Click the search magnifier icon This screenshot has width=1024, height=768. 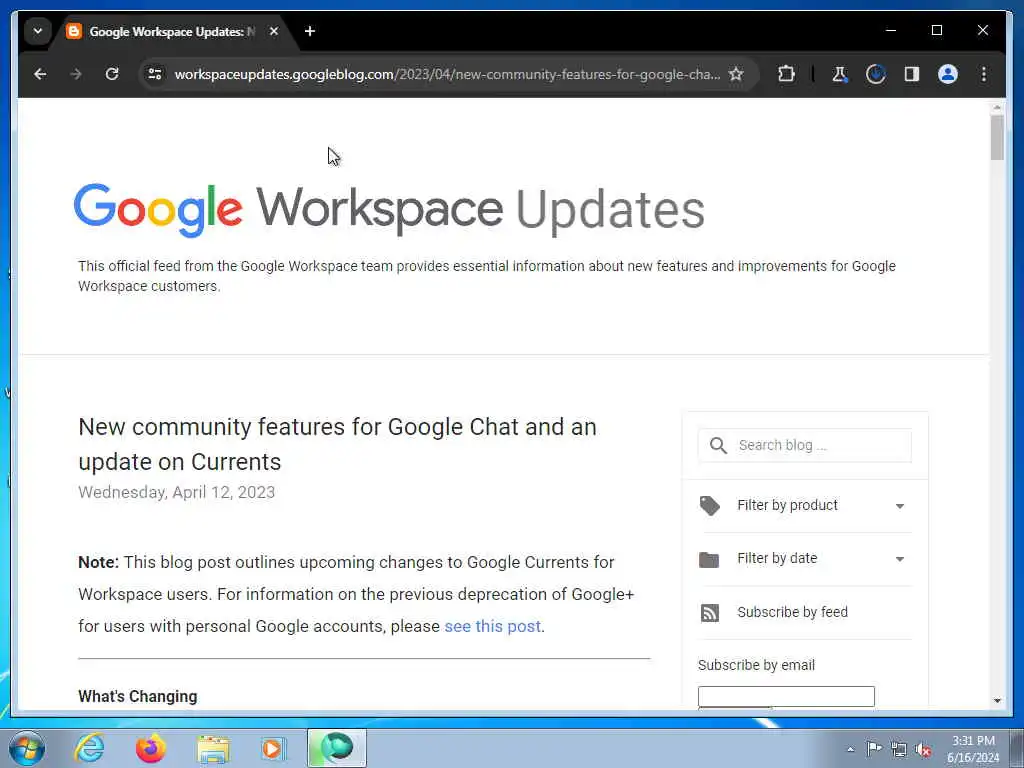pyautogui.click(x=718, y=445)
